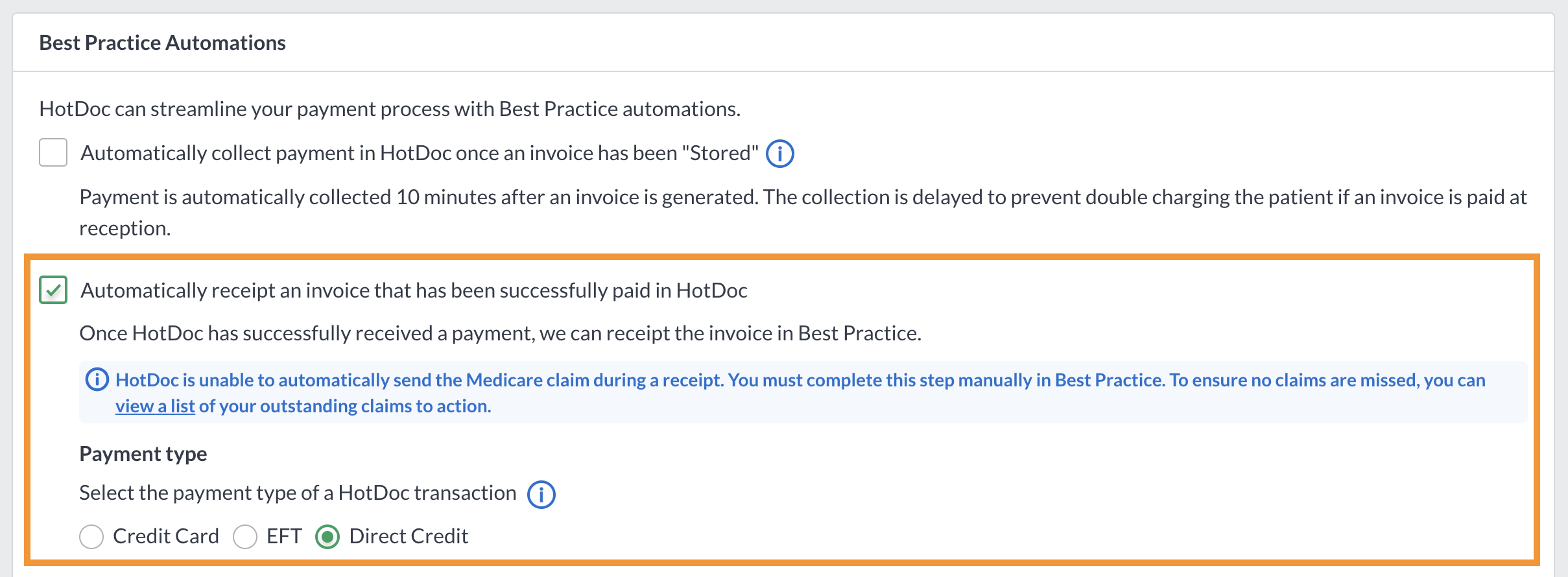The width and height of the screenshot is (1568, 577).
Task: Click the info icon next to payment type question
Action: [x=541, y=495]
